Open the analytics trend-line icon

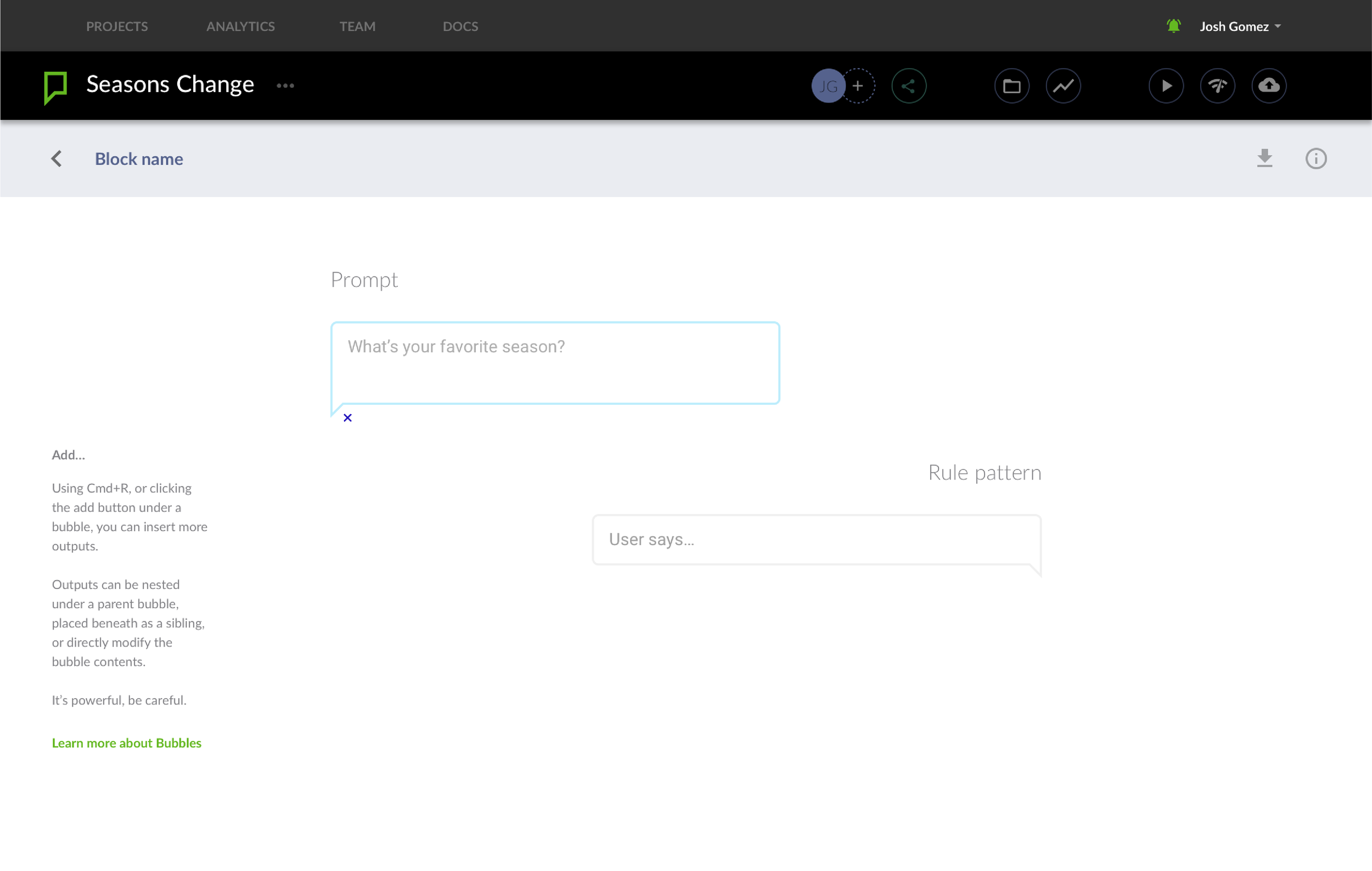click(1062, 86)
